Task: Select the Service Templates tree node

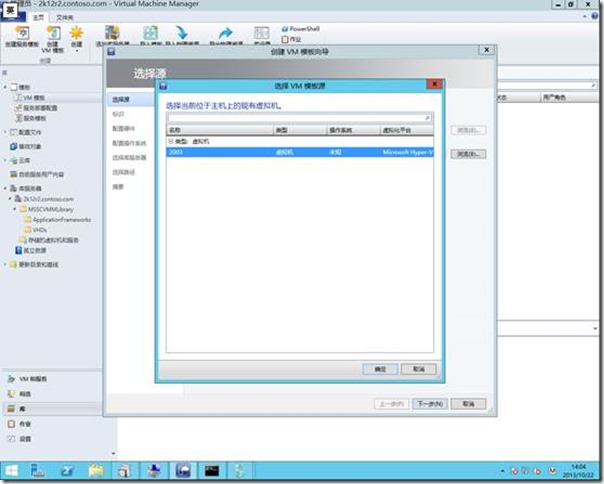Action: [x=35, y=118]
